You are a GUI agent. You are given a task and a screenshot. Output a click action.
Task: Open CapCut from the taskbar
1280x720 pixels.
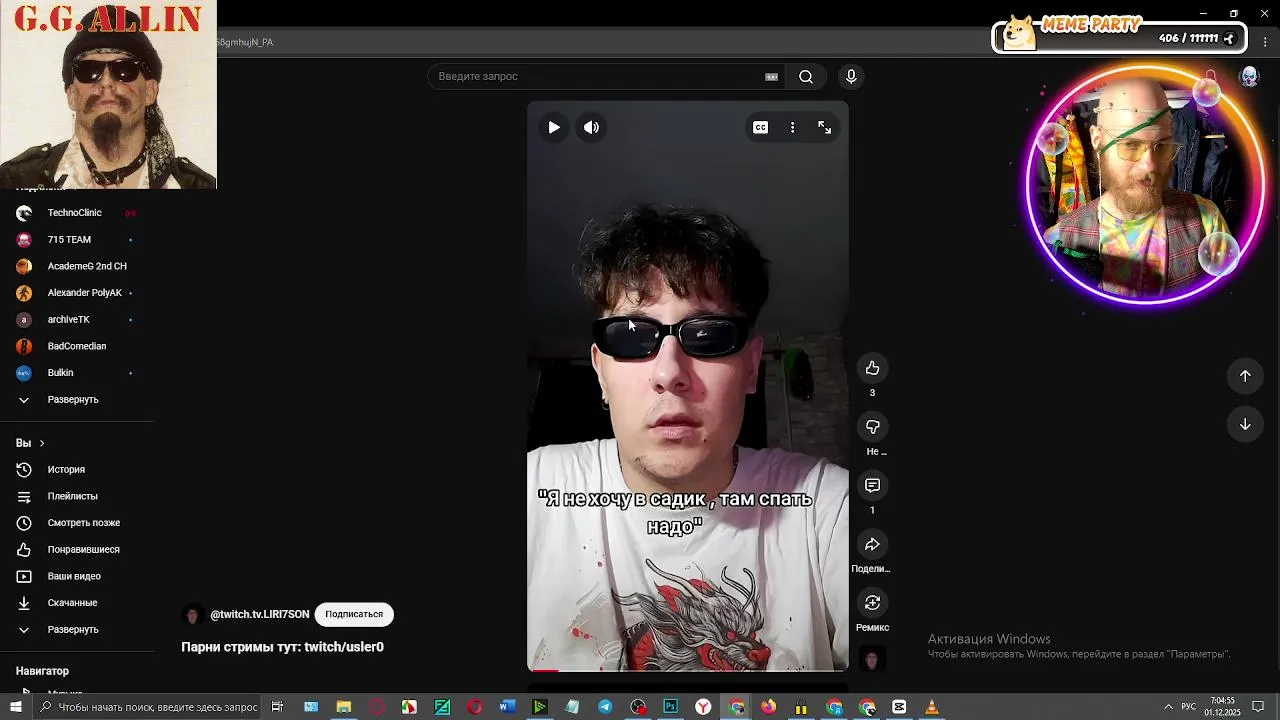(899, 707)
